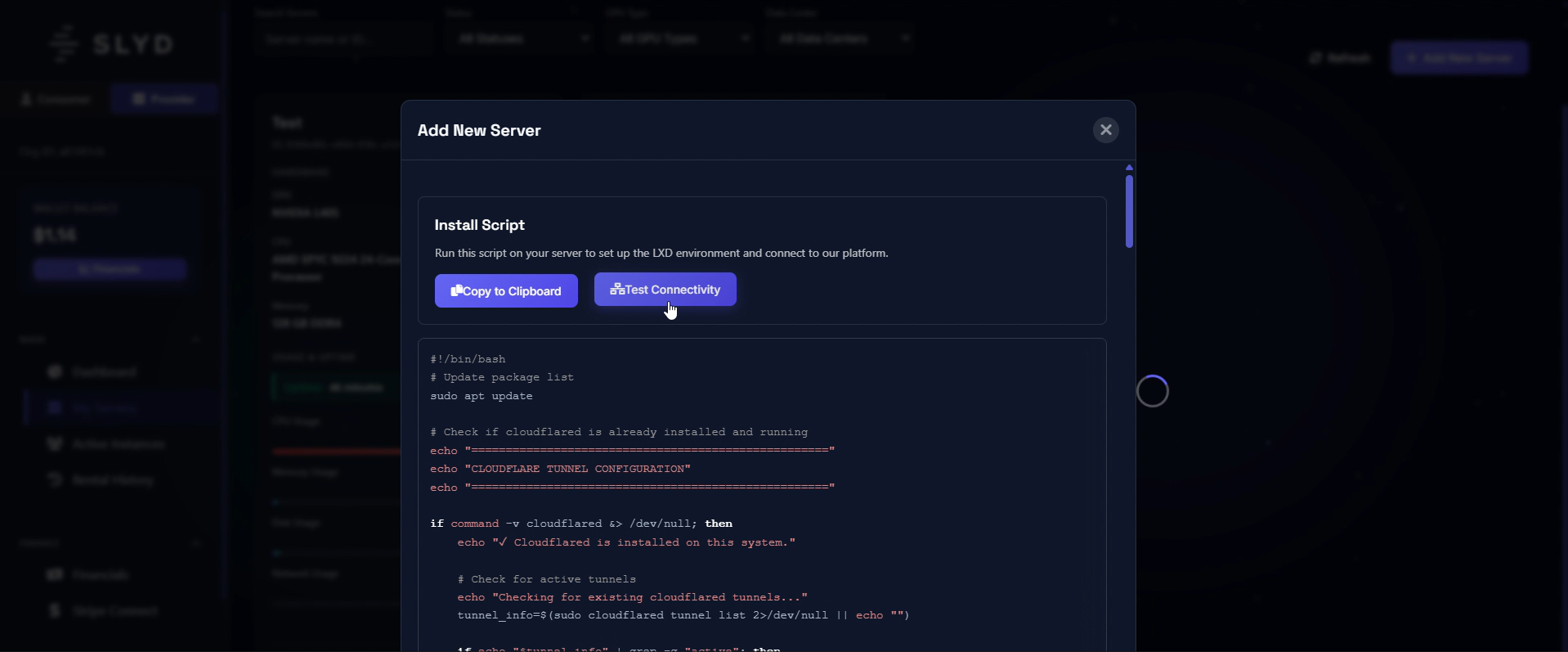Open Rental History in the sidebar
1568x652 pixels.
[x=112, y=480]
